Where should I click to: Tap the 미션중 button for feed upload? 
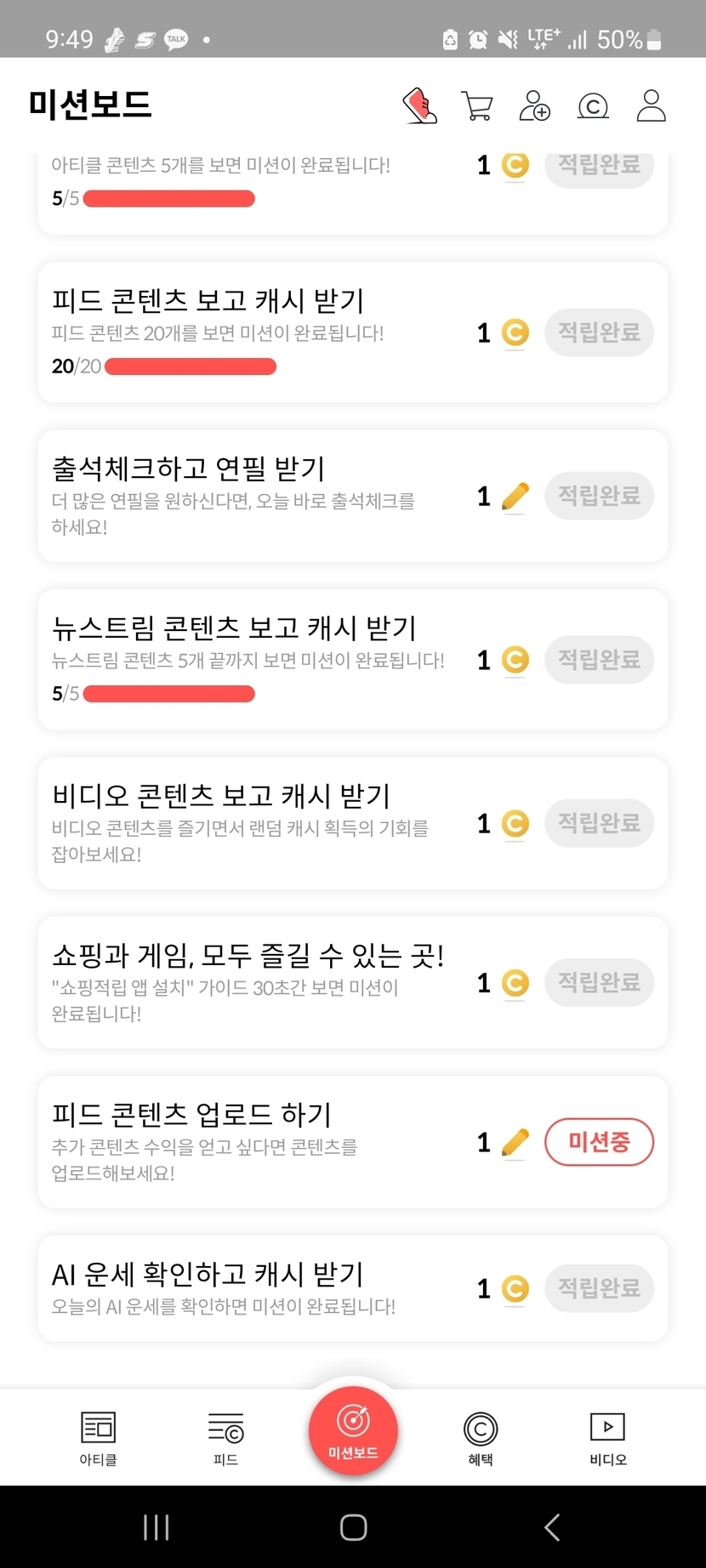(x=599, y=1142)
